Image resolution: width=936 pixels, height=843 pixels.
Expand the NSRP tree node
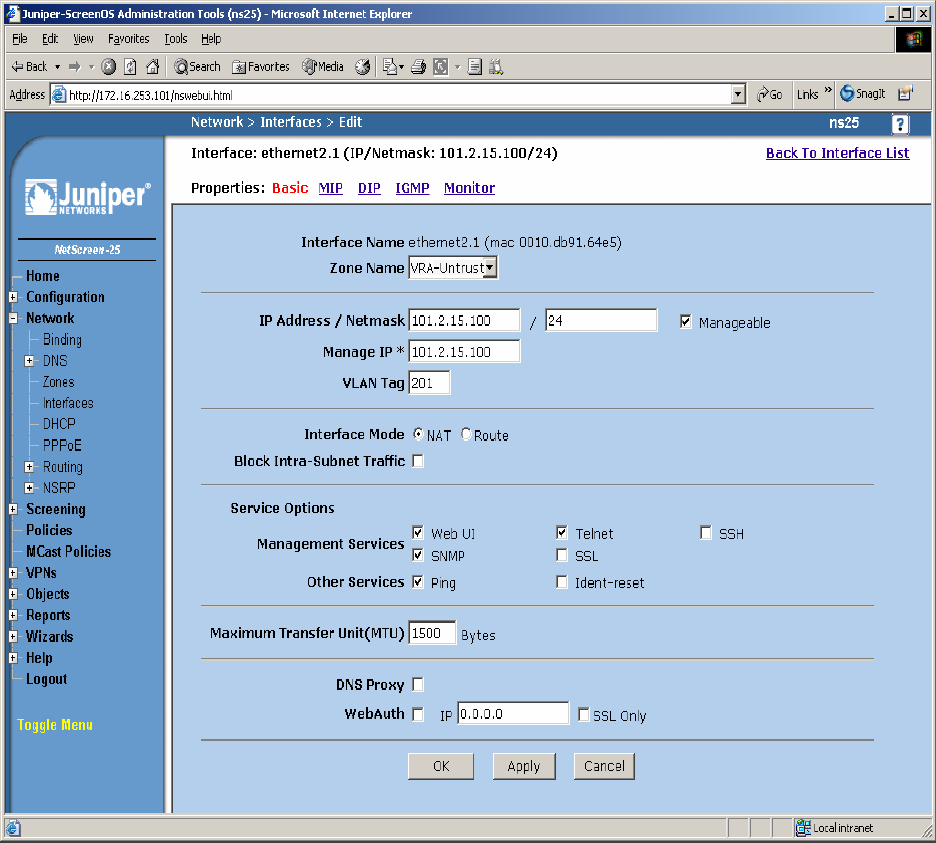pos(29,488)
